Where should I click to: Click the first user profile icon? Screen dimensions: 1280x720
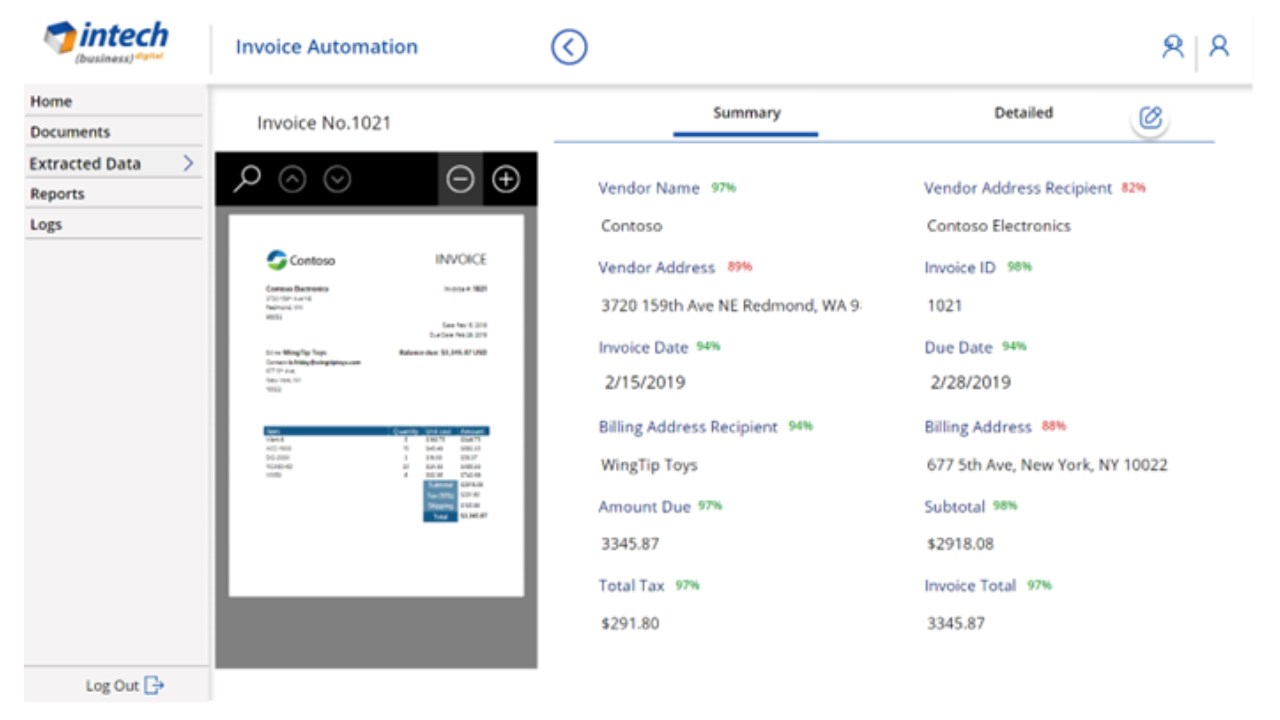pos(1173,46)
